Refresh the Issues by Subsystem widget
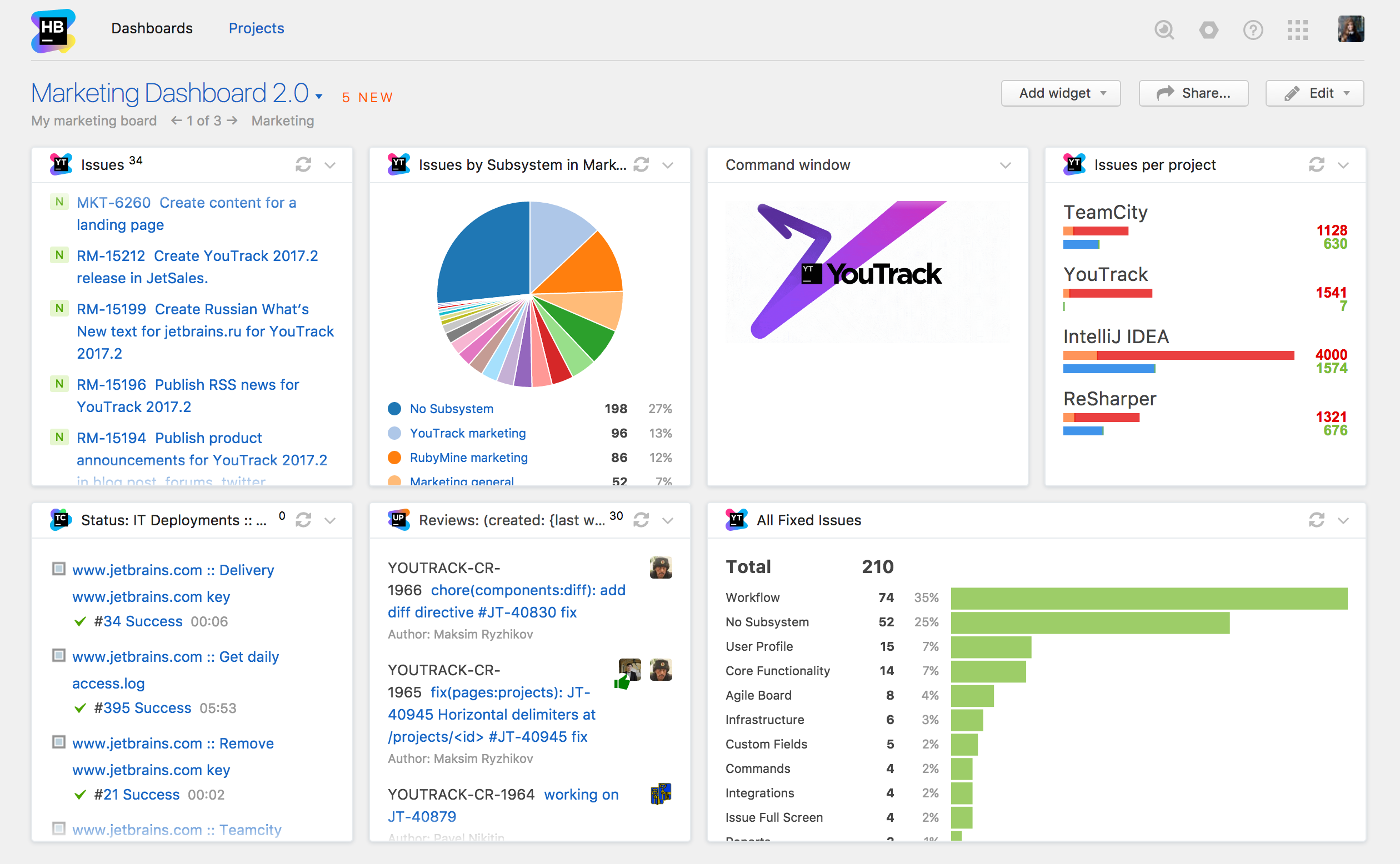The width and height of the screenshot is (1400, 864). [641, 164]
